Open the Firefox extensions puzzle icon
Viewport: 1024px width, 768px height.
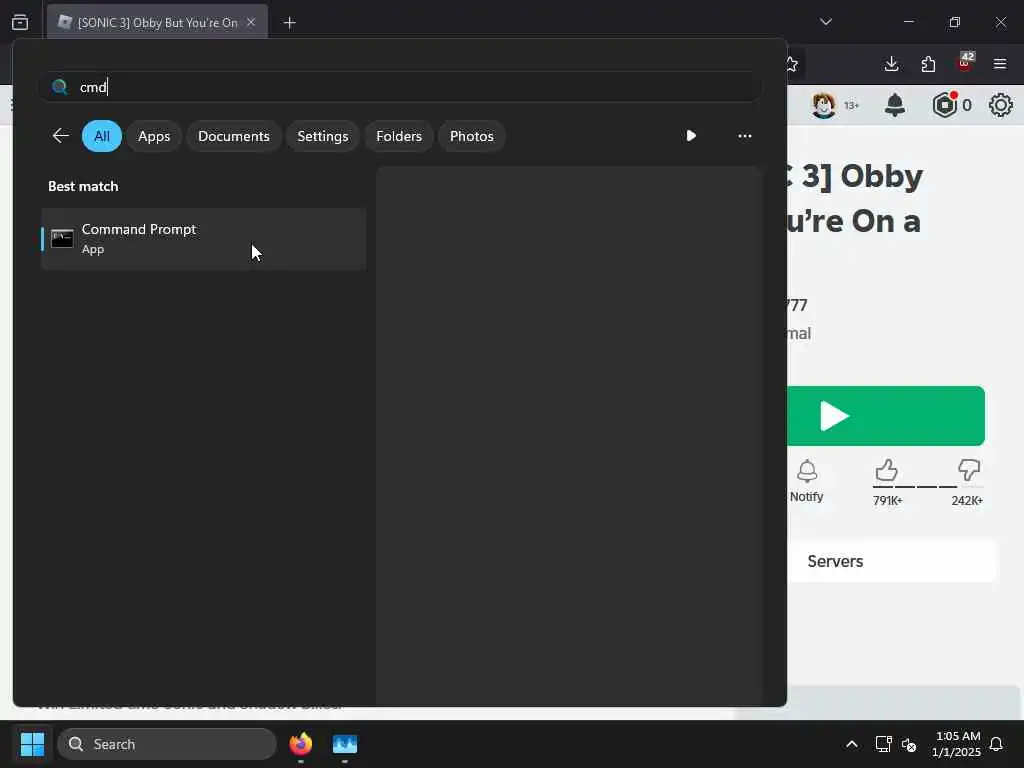928,64
